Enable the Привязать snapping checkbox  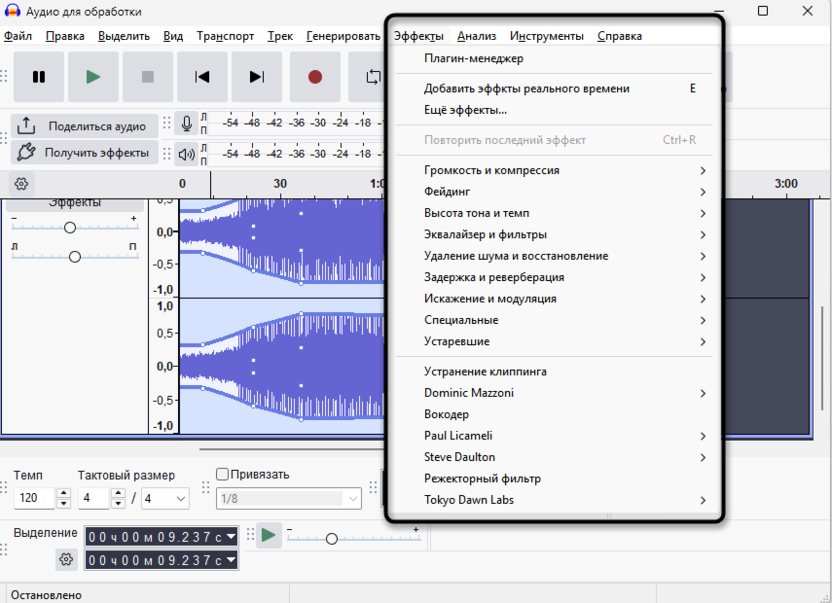point(221,475)
